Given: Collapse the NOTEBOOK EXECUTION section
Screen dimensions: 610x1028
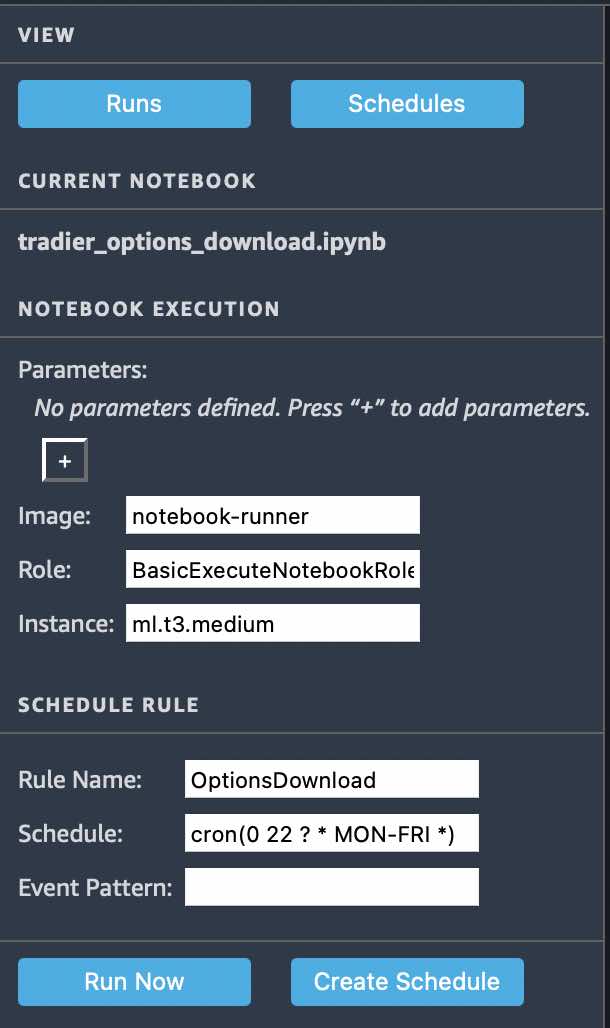Looking at the screenshot, I should click(147, 309).
